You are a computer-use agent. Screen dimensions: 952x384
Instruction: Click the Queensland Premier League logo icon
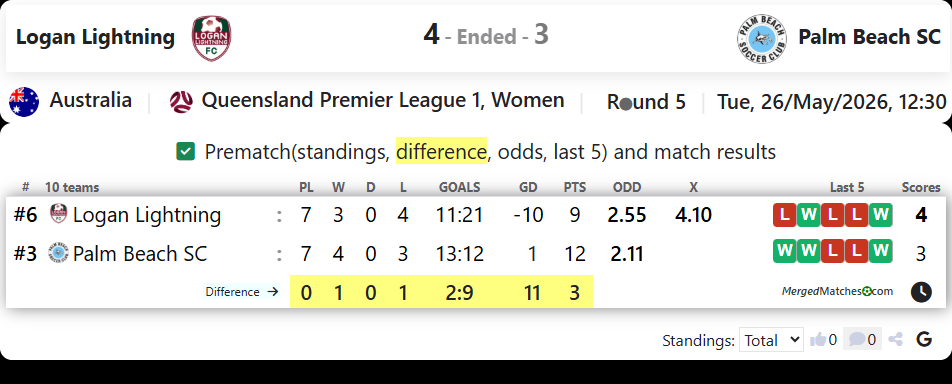pos(182,101)
